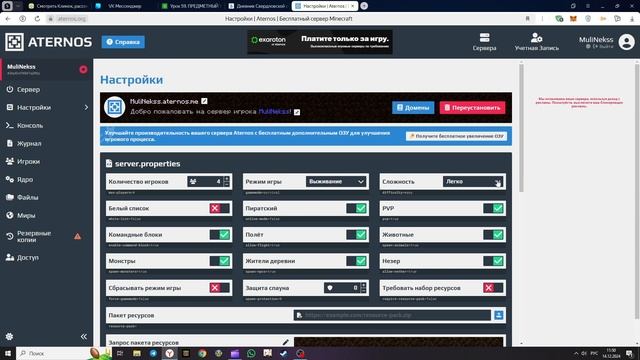Open the Журнал sidebar page
This screenshot has height=360, width=640.
(24, 143)
